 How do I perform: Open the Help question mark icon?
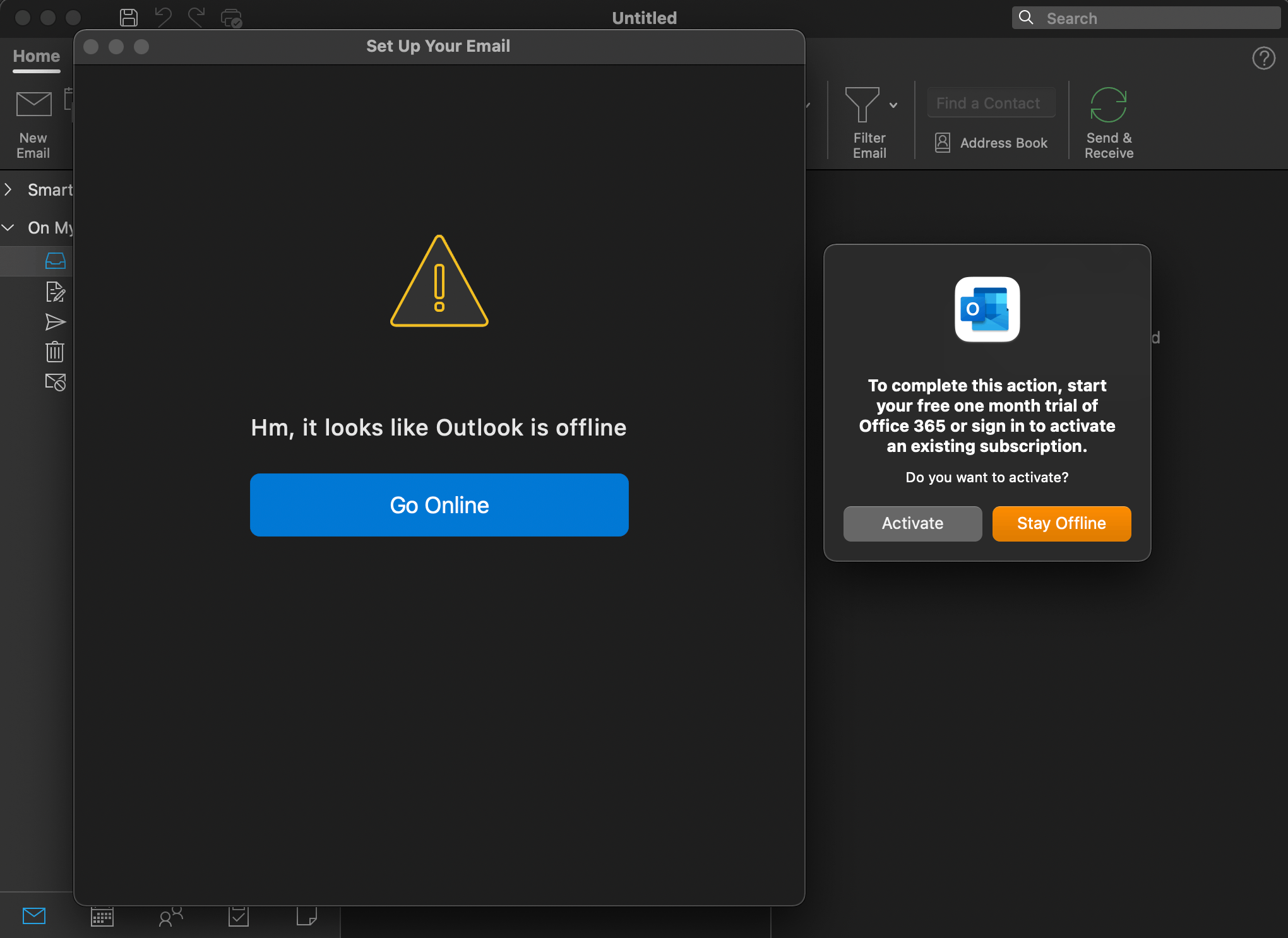tap(1264, 58)
